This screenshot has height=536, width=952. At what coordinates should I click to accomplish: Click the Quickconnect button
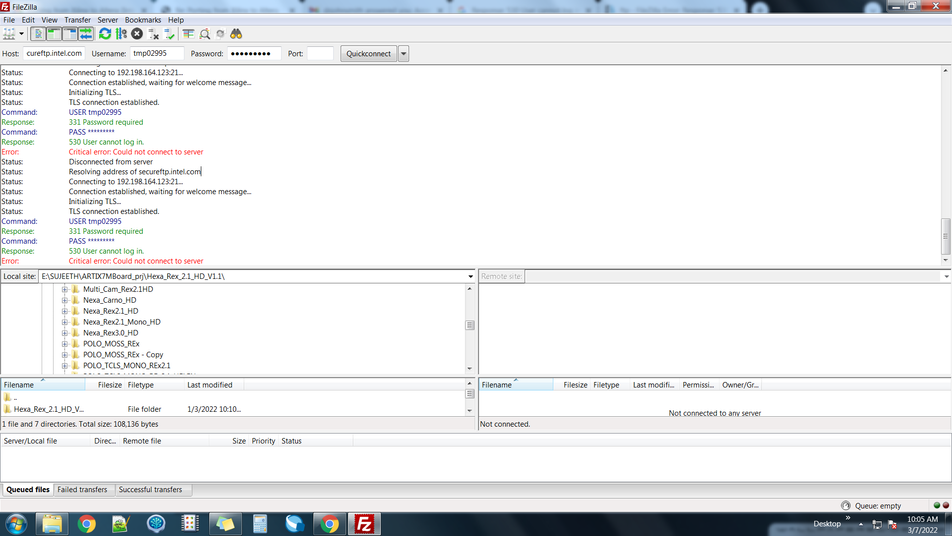coord(368,53)
